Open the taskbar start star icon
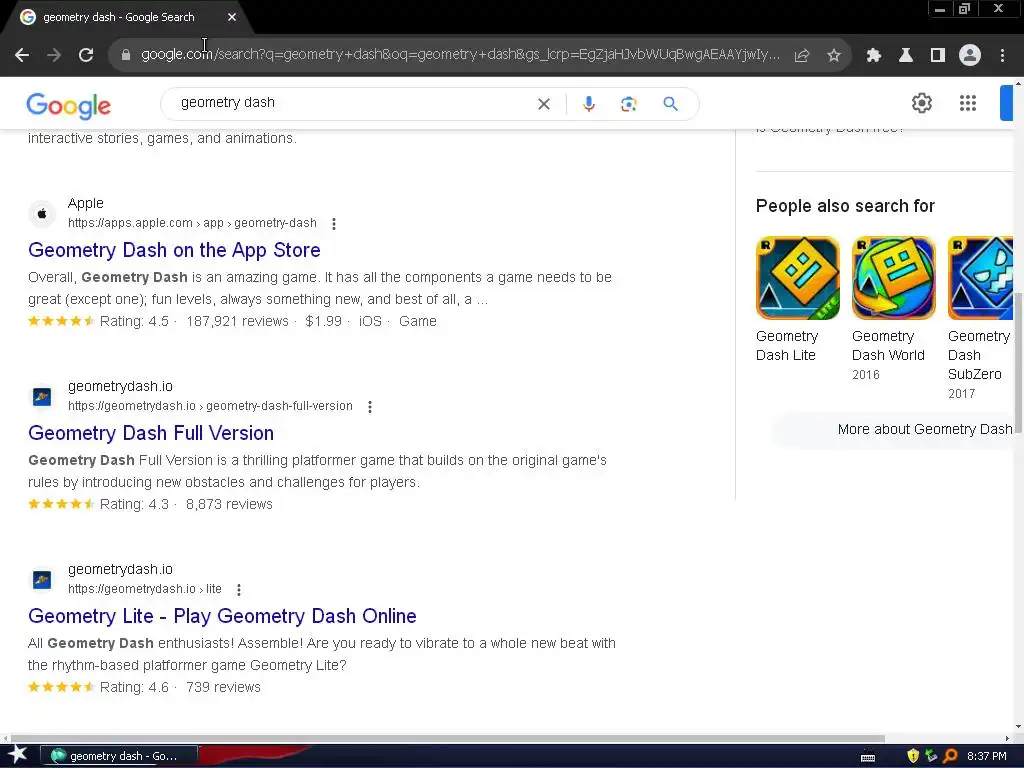 (18, 755)
